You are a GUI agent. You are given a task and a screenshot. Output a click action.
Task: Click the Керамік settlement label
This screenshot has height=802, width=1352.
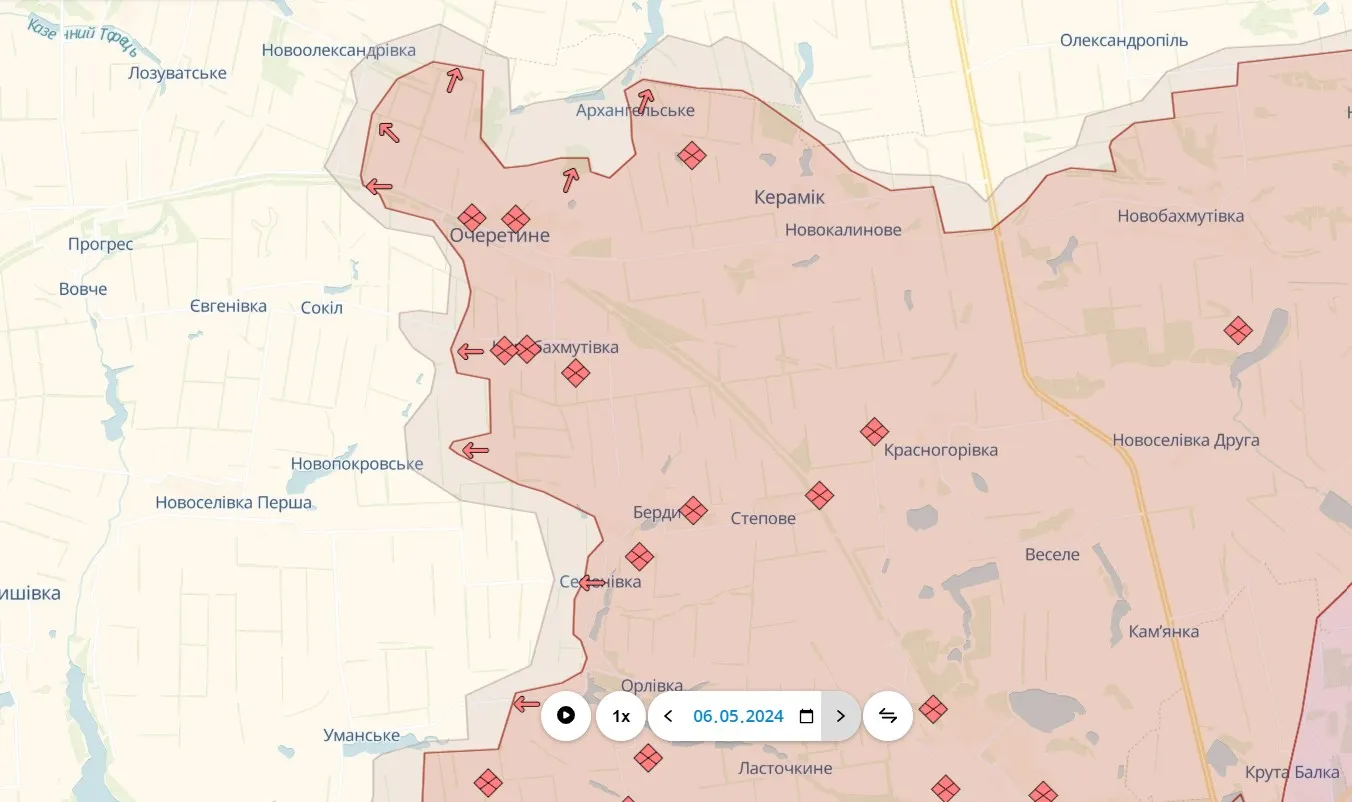(789, 198)
